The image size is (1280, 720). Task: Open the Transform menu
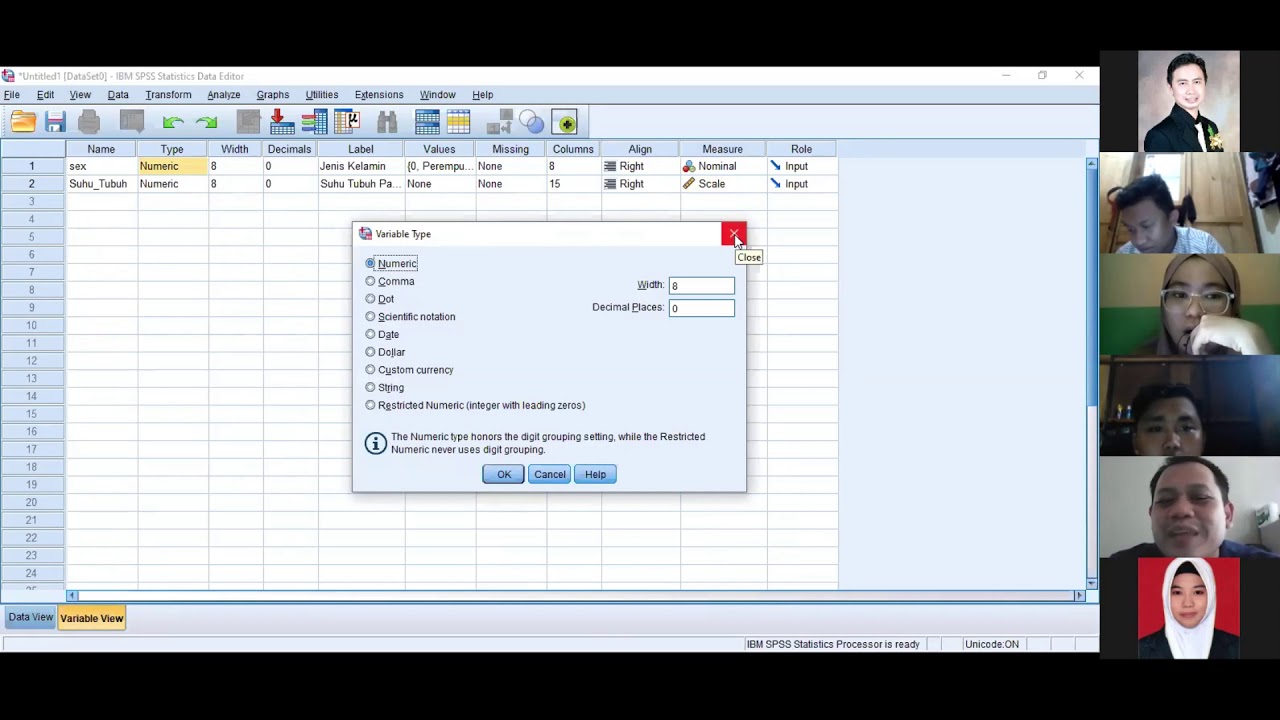tap(168, 95)
